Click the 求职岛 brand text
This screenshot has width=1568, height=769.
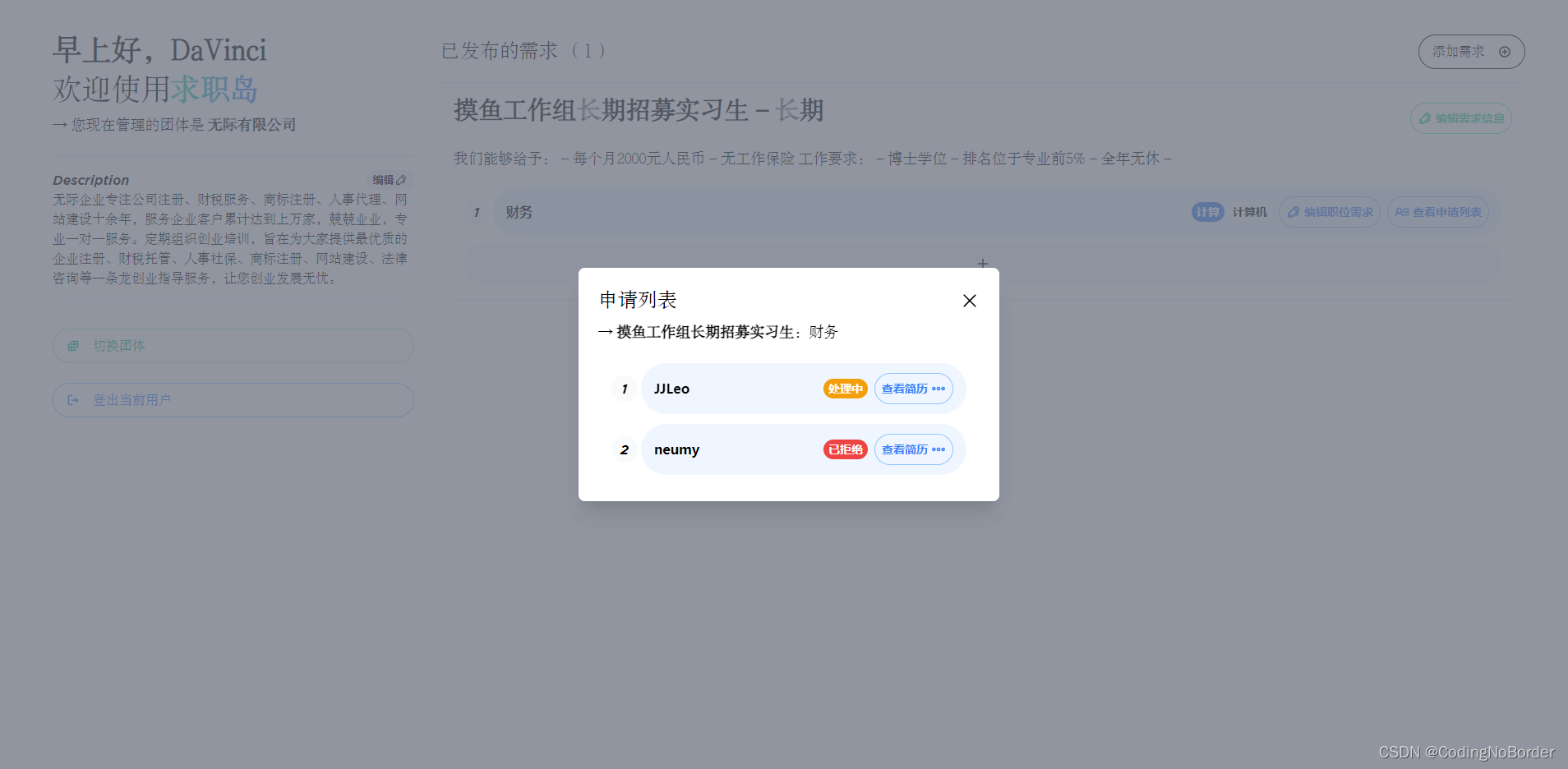(x=214, y=89)
